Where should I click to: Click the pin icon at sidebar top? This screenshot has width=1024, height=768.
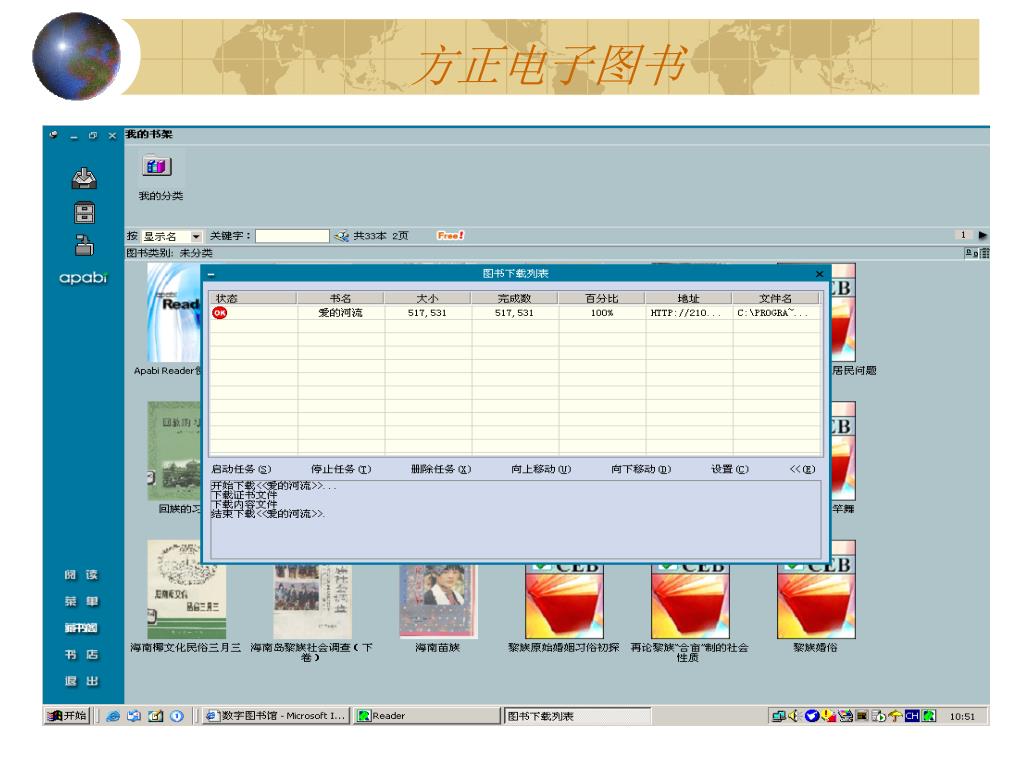tap(54, 135)
